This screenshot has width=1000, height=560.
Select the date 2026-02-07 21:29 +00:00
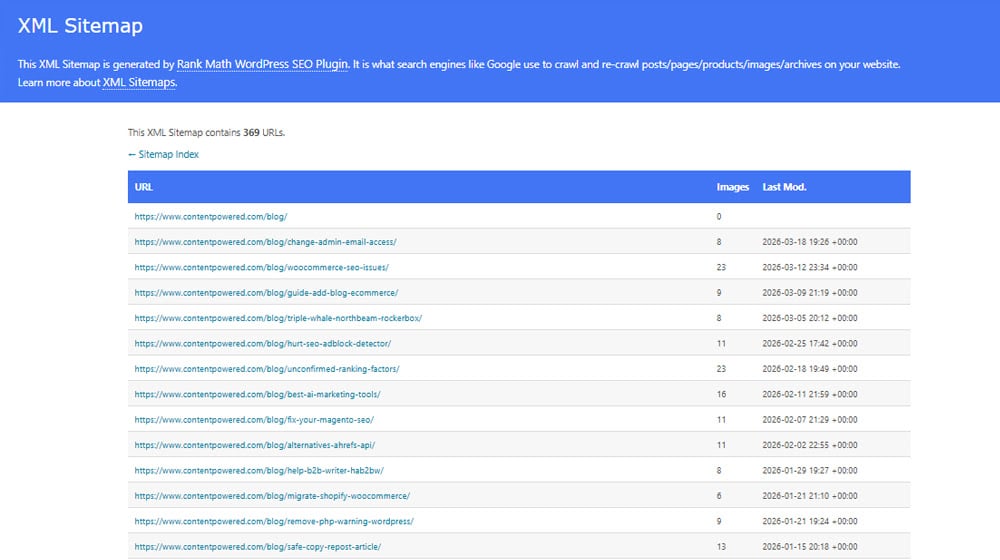[810, 420]
